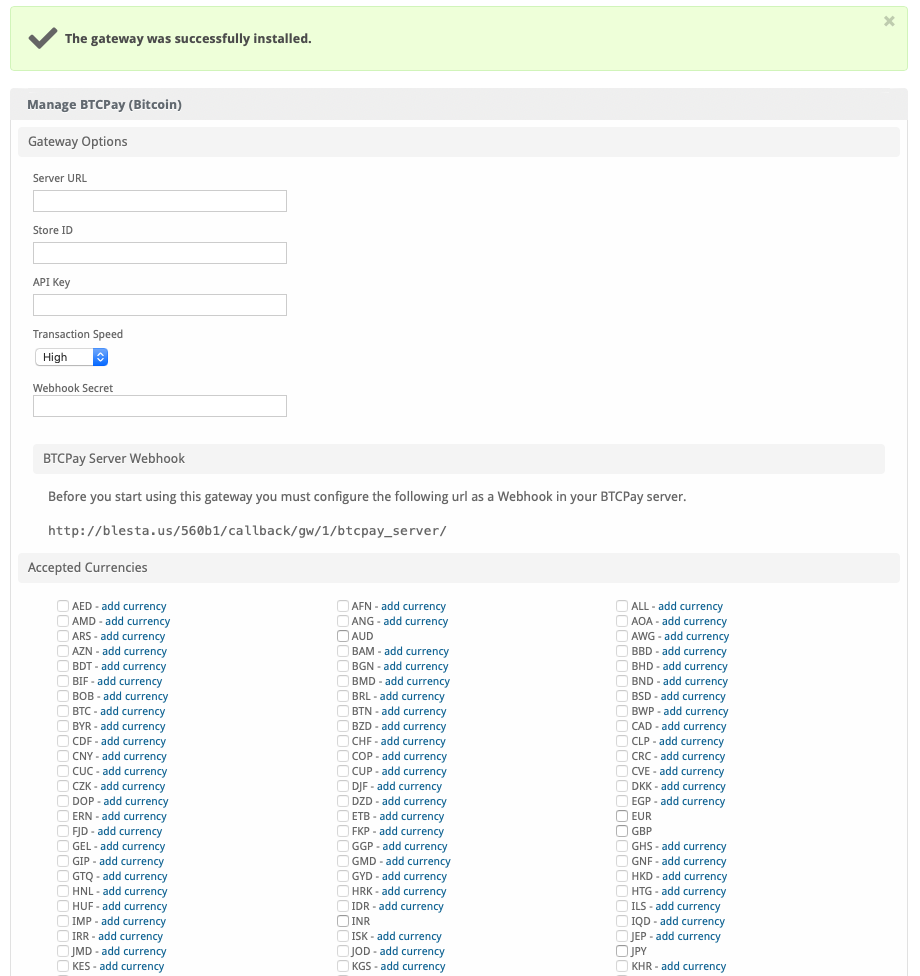The width and height of the screenshot is (920, 976).
Task: Focus the Store ID text field
Action: pos(160,253)
